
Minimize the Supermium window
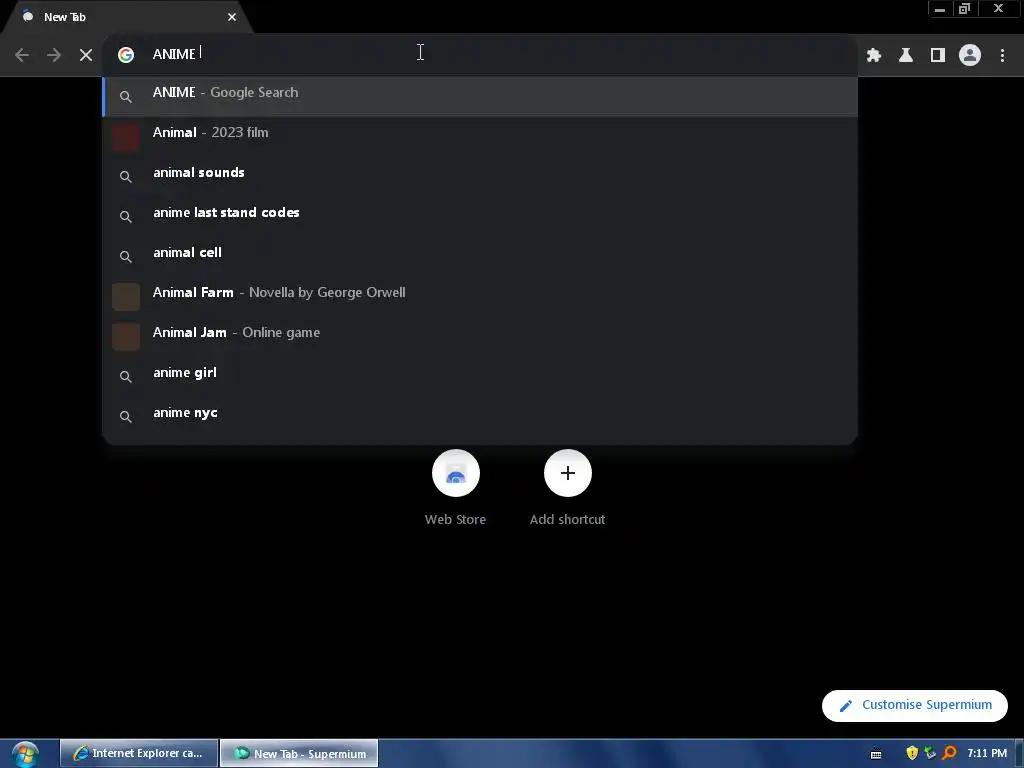[x=940, y=9]
